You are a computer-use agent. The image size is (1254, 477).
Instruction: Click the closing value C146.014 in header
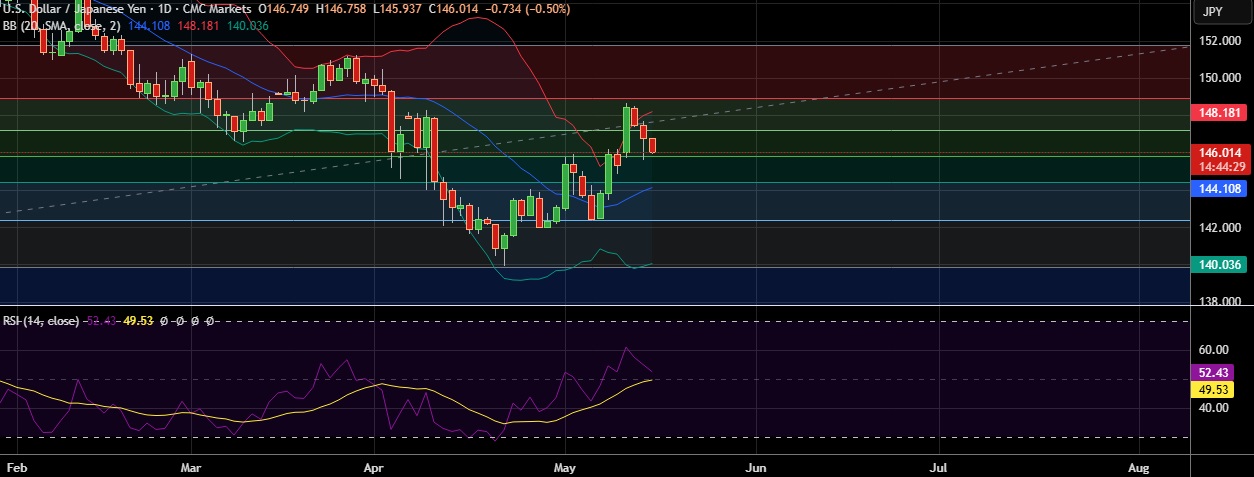tap(454, 7)
